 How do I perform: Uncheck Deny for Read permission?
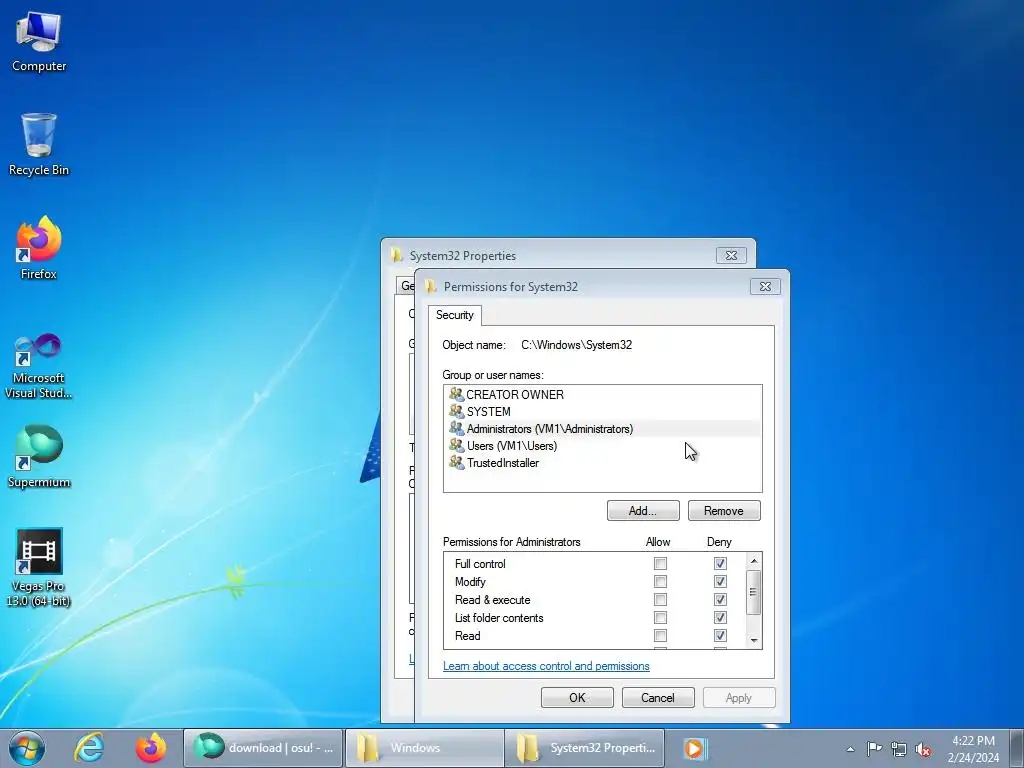coord(720,635)
